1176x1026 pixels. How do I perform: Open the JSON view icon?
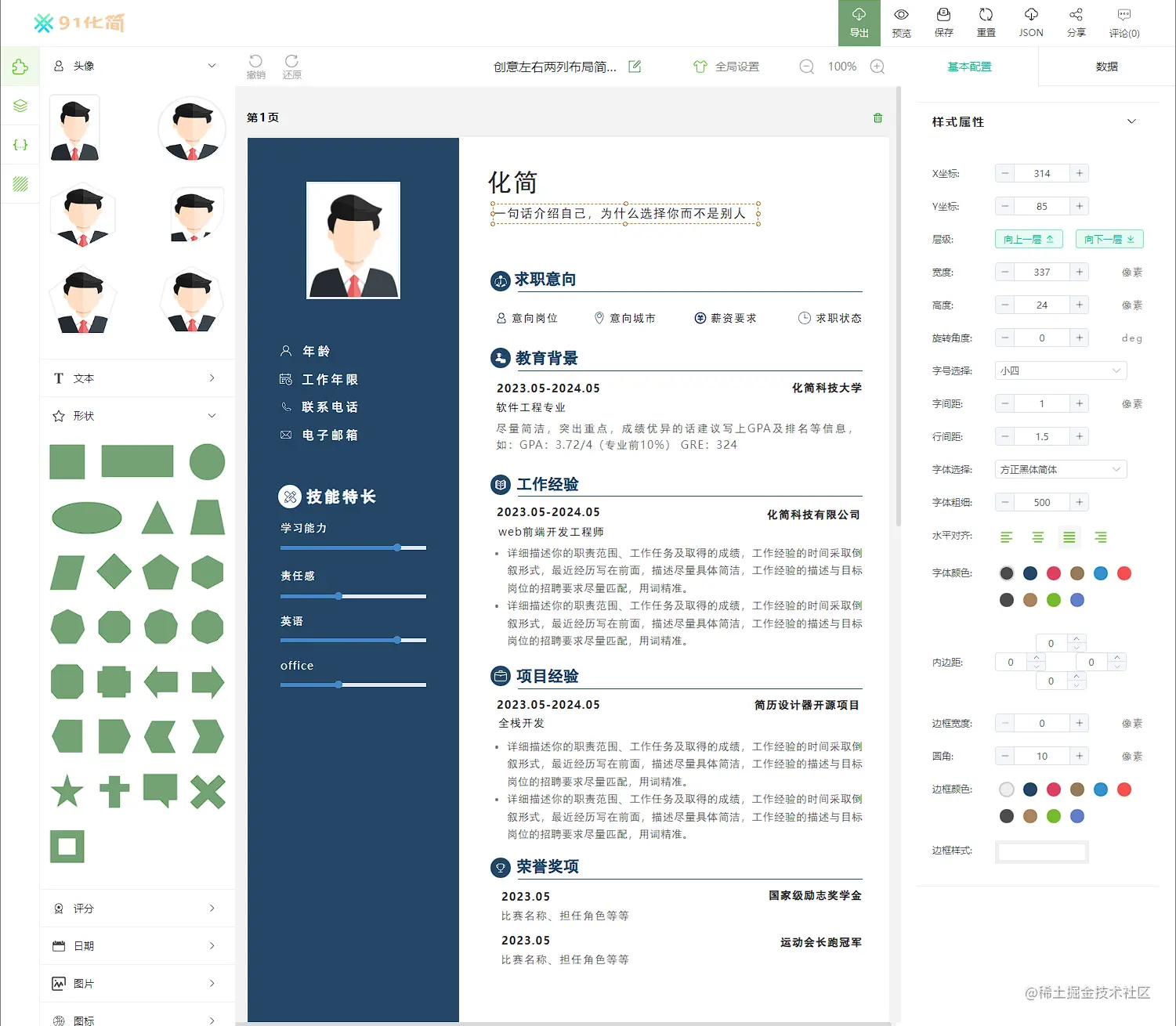click(x=1030, y=23)
